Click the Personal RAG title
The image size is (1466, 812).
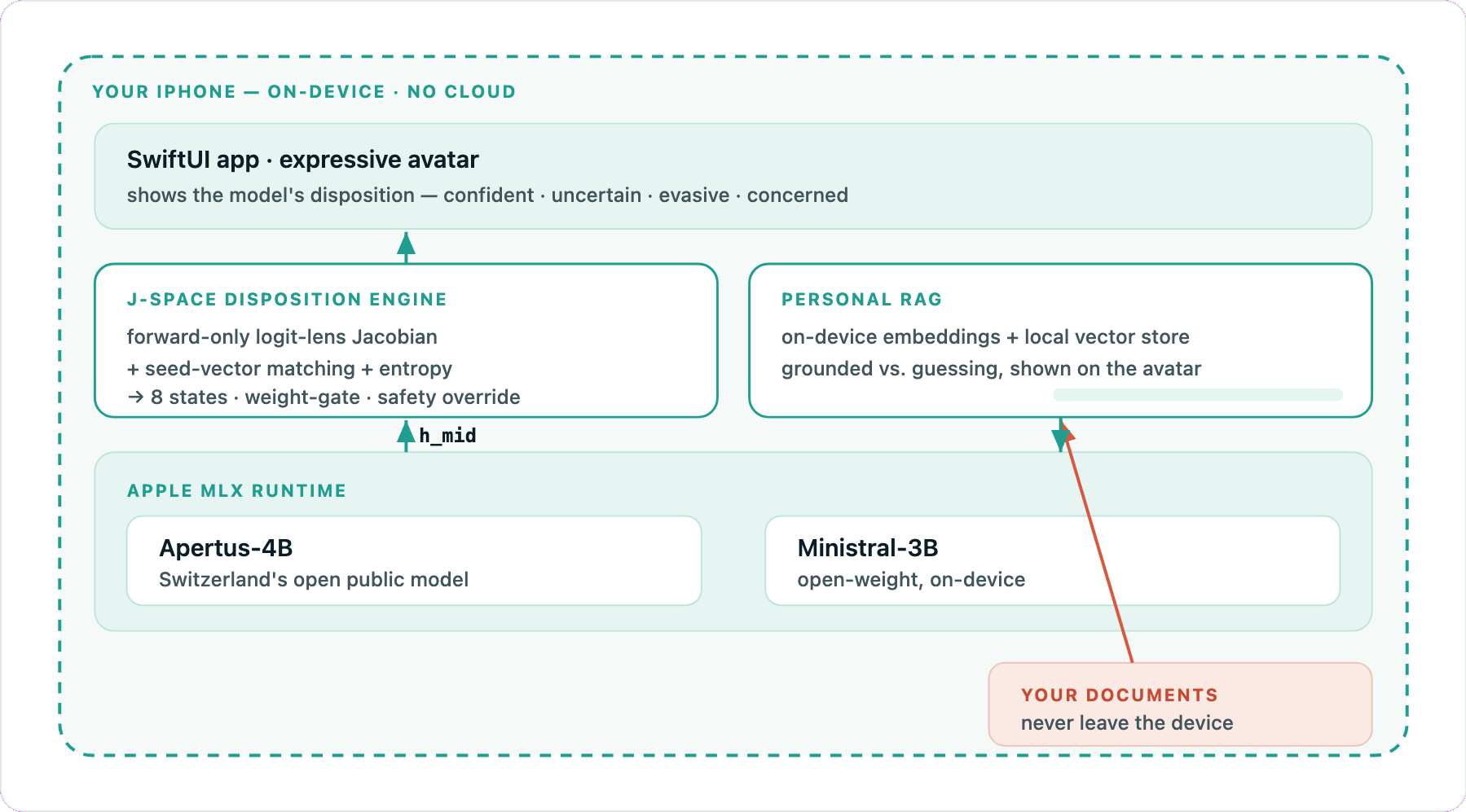click(x=861, y=299)
